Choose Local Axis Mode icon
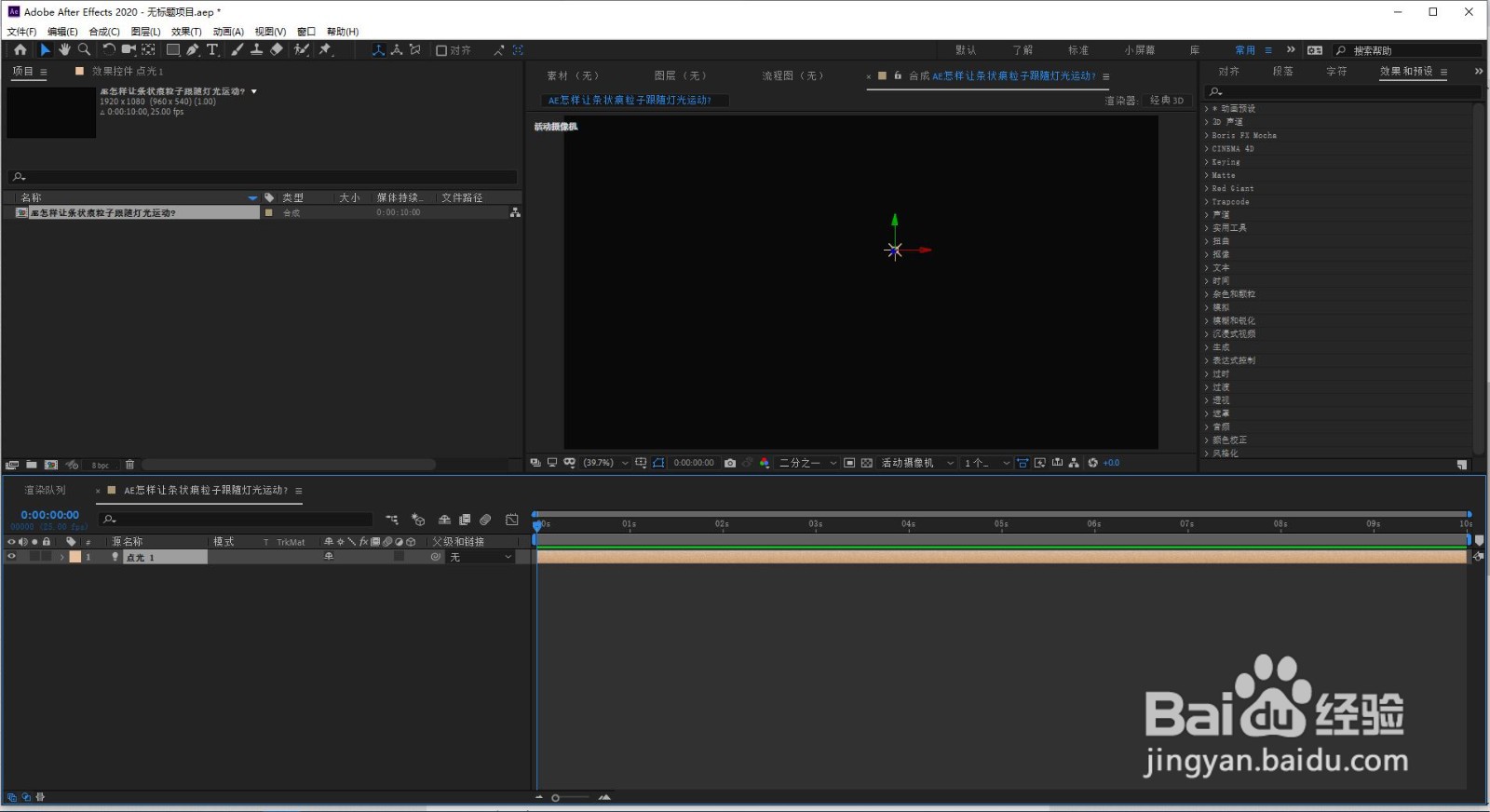1490x812 pixels. 379,49
